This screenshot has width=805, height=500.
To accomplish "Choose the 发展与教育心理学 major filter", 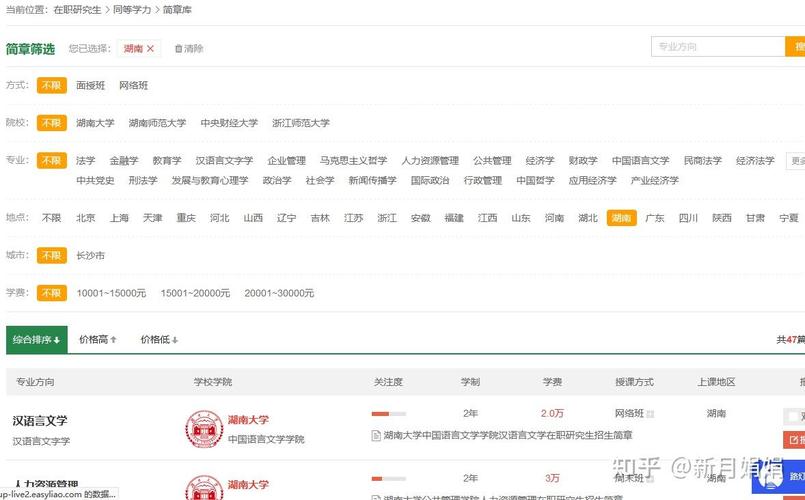I will 210,181.
